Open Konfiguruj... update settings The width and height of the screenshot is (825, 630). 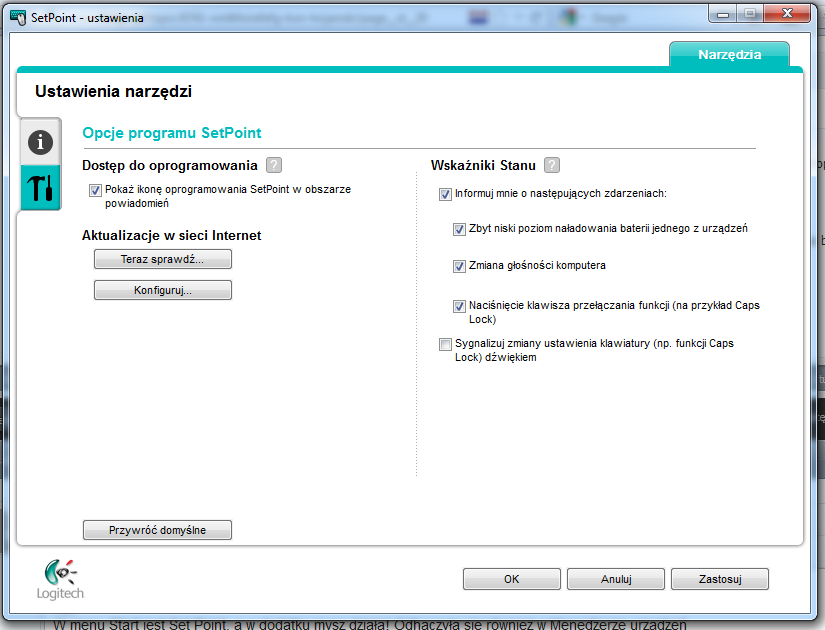pyautogui.click(x=163, y=290)
